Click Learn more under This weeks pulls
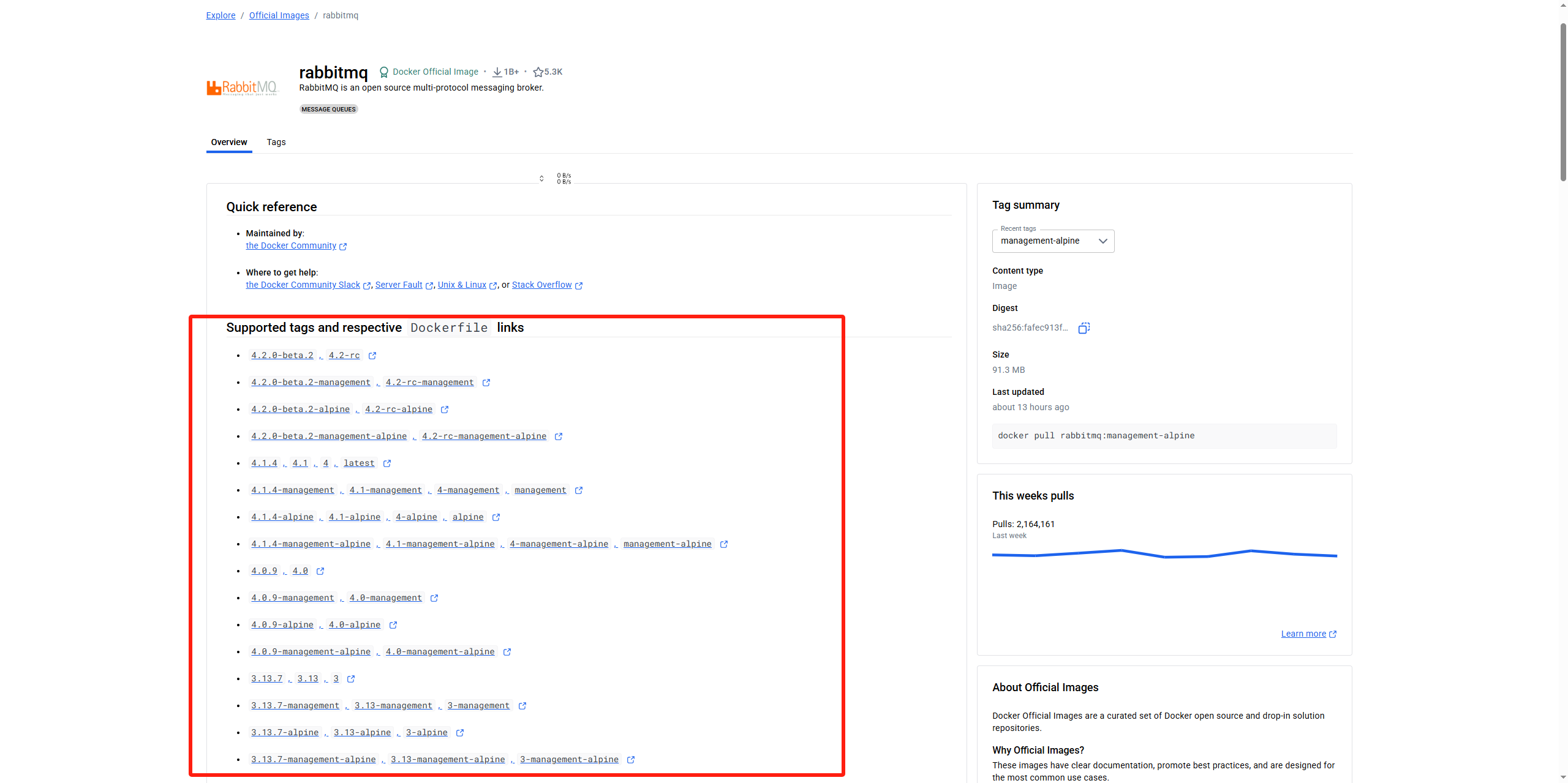The height and width of the screenshot is (783, 1568). 1303,634
